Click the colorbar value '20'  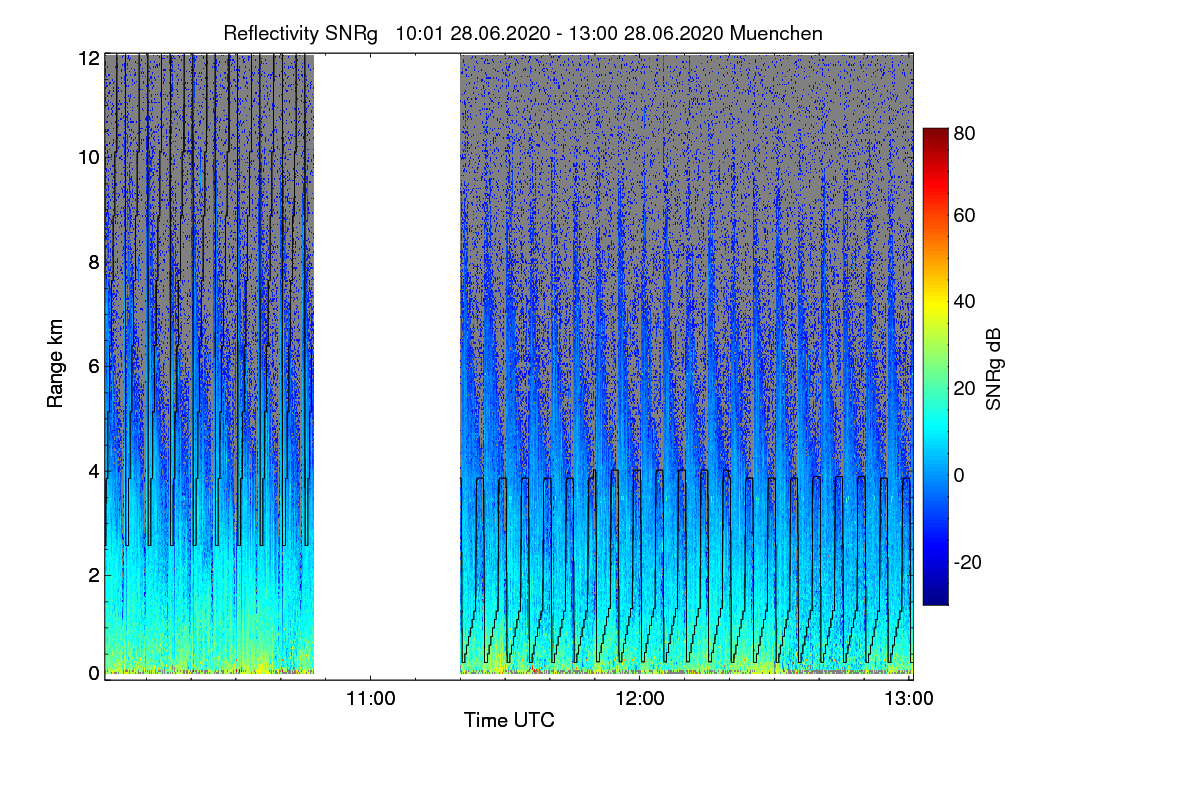[x=965, y=388]
